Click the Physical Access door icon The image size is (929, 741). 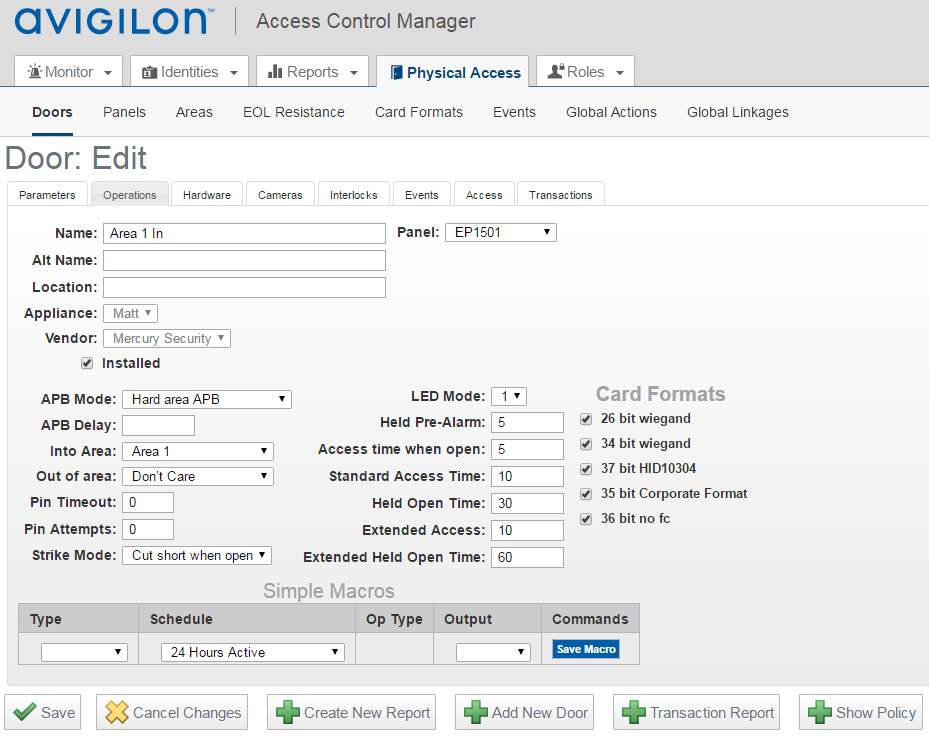click(x=396, y=72)
